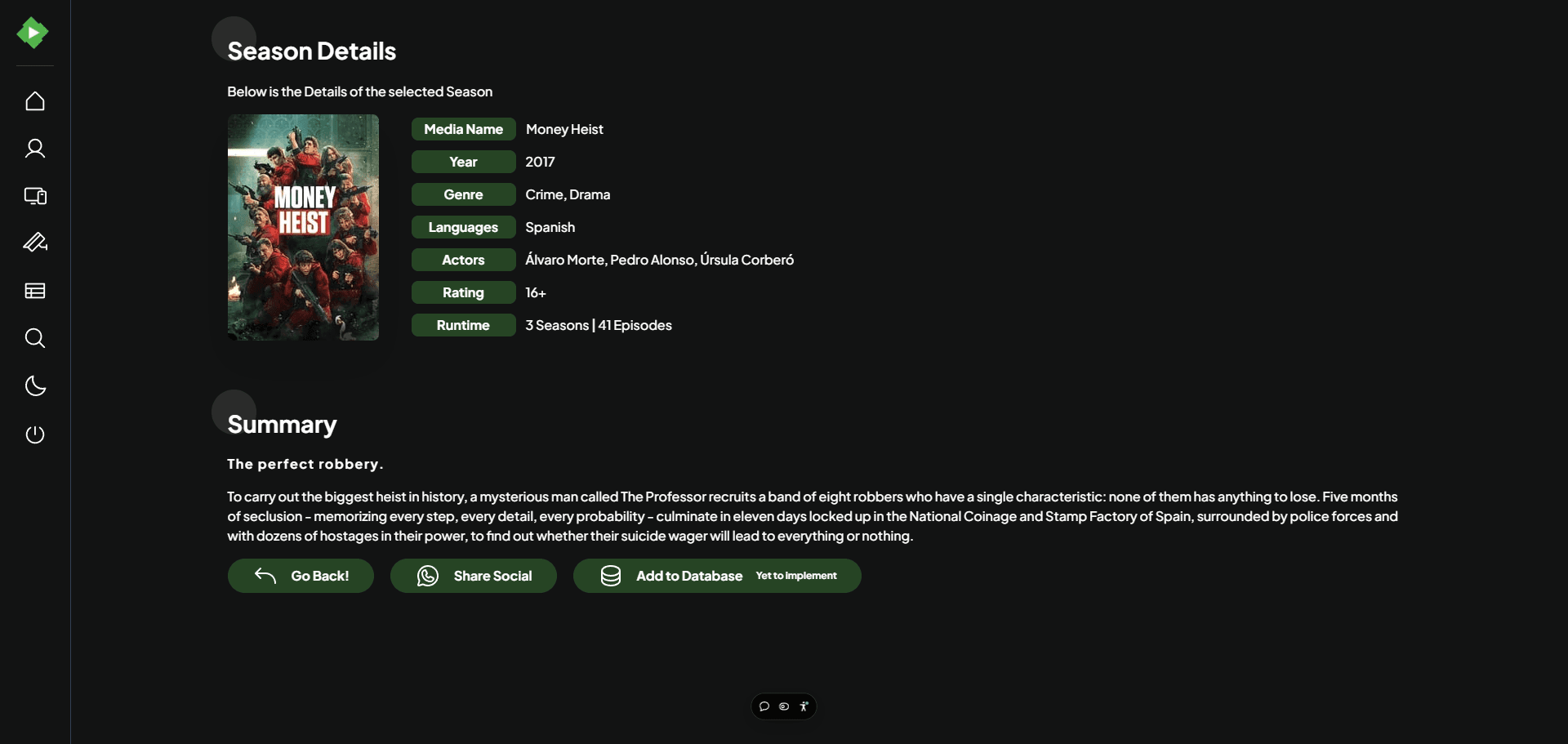Click the Runtime label badge
This screenshot has width=1568, height=744.
click(x=464, y=325)
